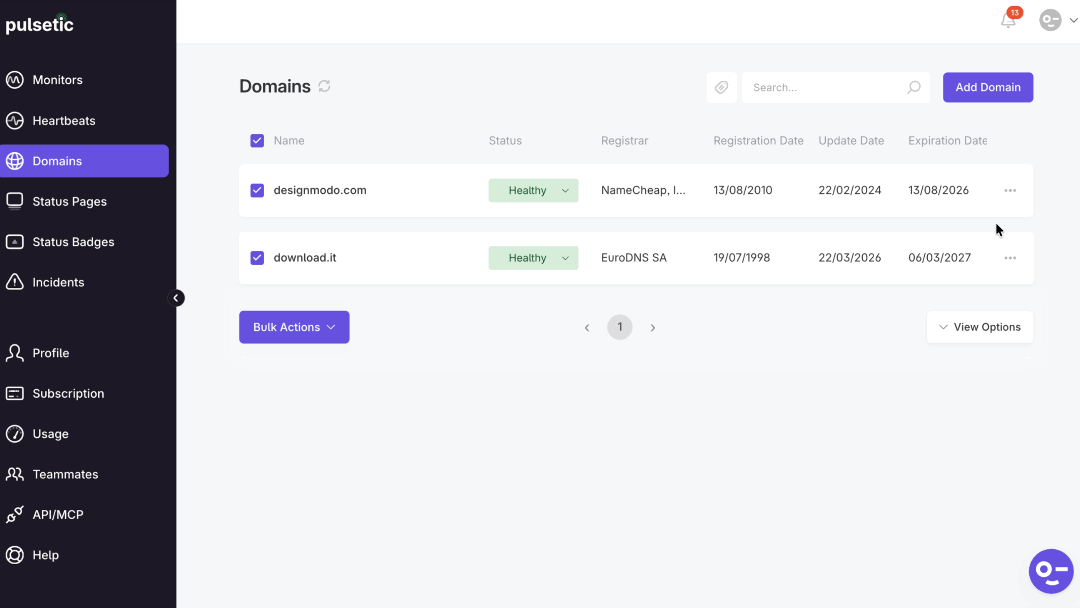
Task: Click the Expiration Date column header
Action: click(x=947, y=140)
